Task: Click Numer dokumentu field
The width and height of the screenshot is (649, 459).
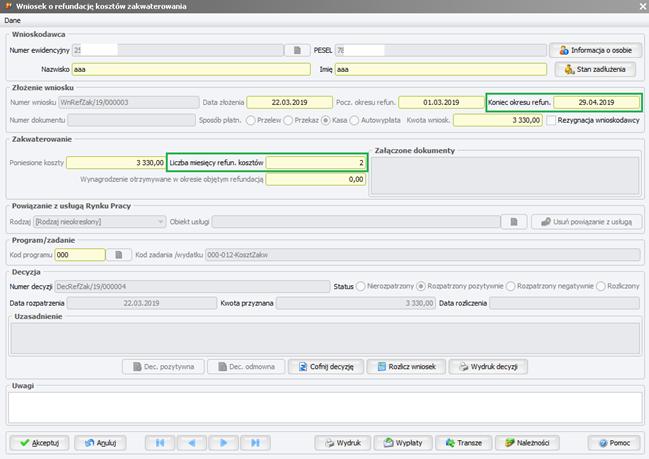Action: pos(131,120)
